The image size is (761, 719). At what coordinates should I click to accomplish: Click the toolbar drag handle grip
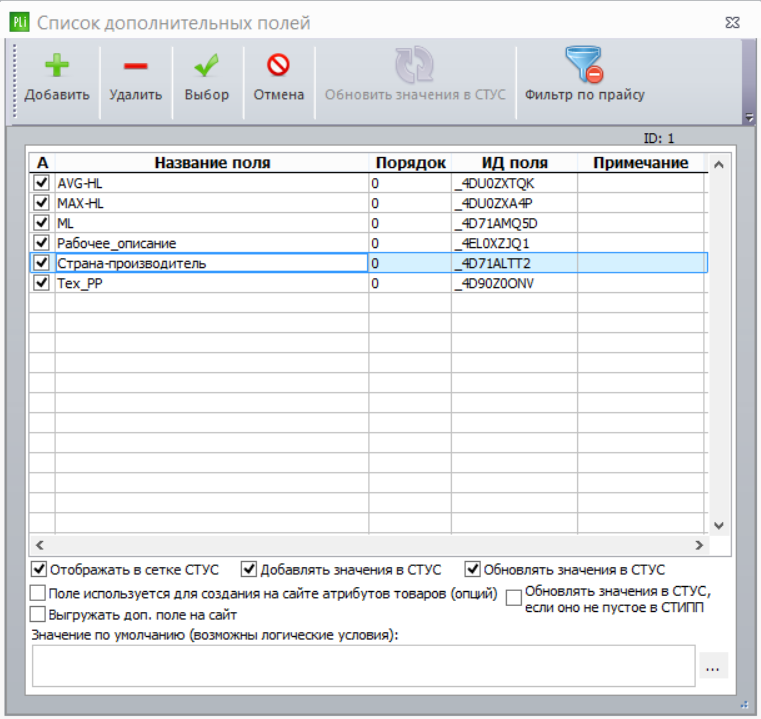coord(15,81)
